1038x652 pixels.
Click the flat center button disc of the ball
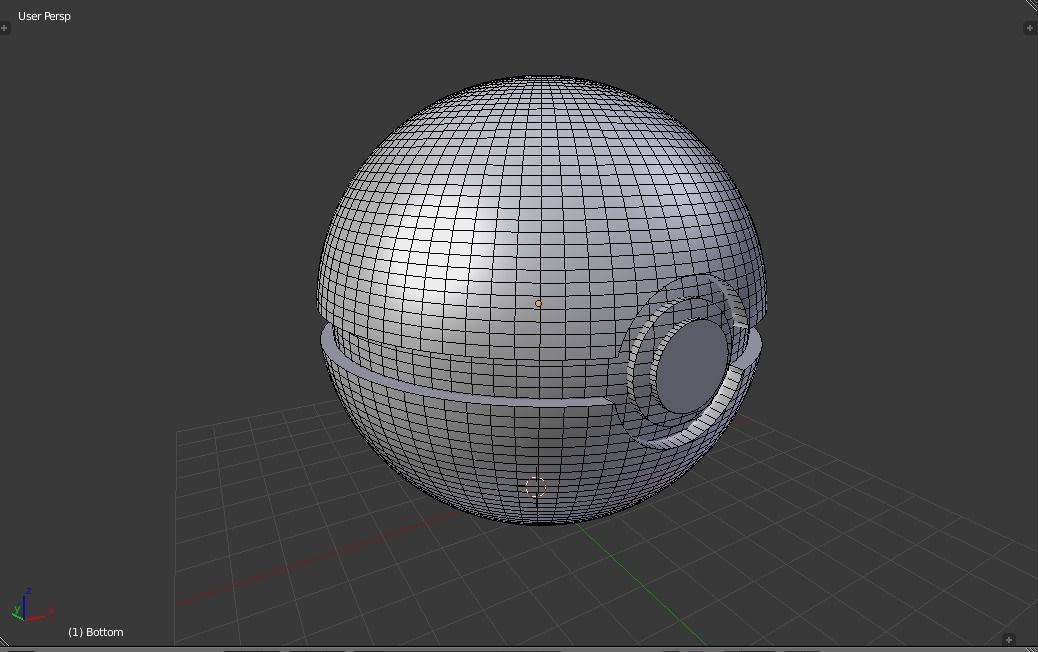coord(692,366)
